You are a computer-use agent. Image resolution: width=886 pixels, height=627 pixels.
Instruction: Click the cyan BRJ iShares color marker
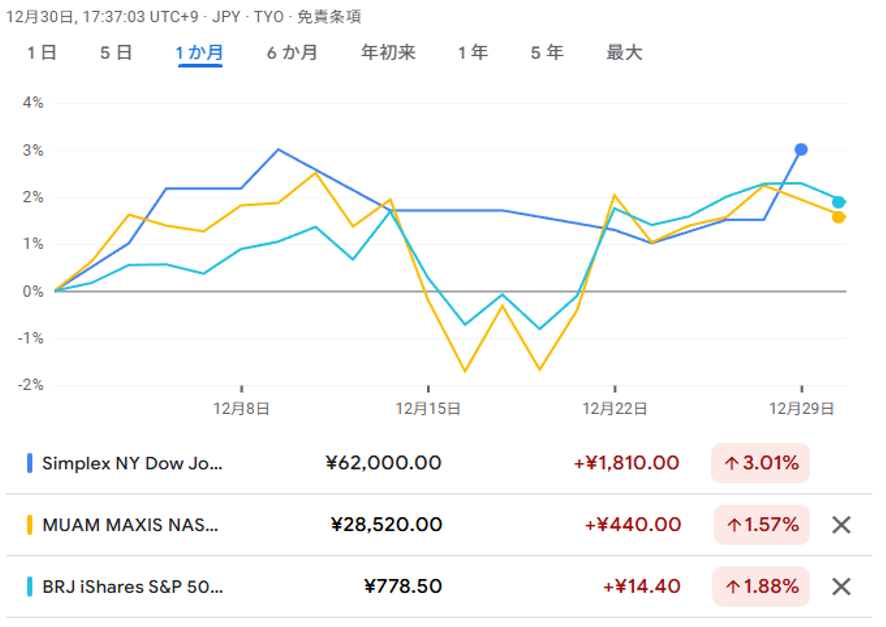pyautogui.click(x=30, y=587)
